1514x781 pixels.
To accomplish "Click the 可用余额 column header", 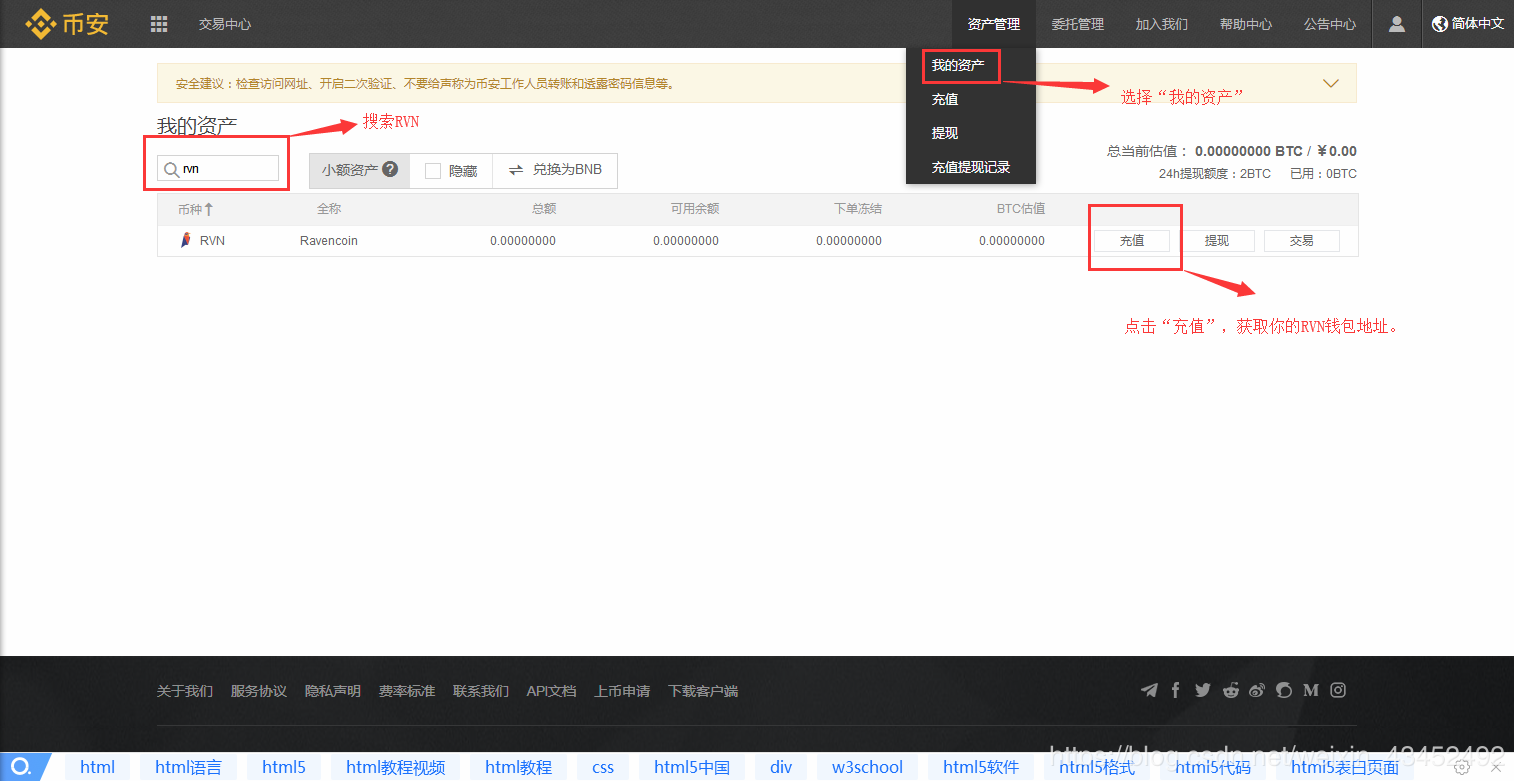I will (695, 209).
